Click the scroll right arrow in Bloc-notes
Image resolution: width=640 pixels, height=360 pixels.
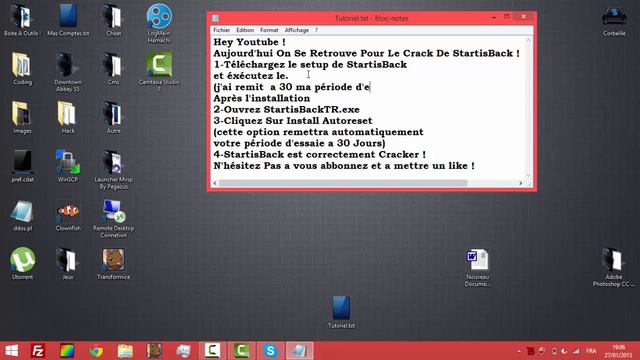[x=520, y=183]
